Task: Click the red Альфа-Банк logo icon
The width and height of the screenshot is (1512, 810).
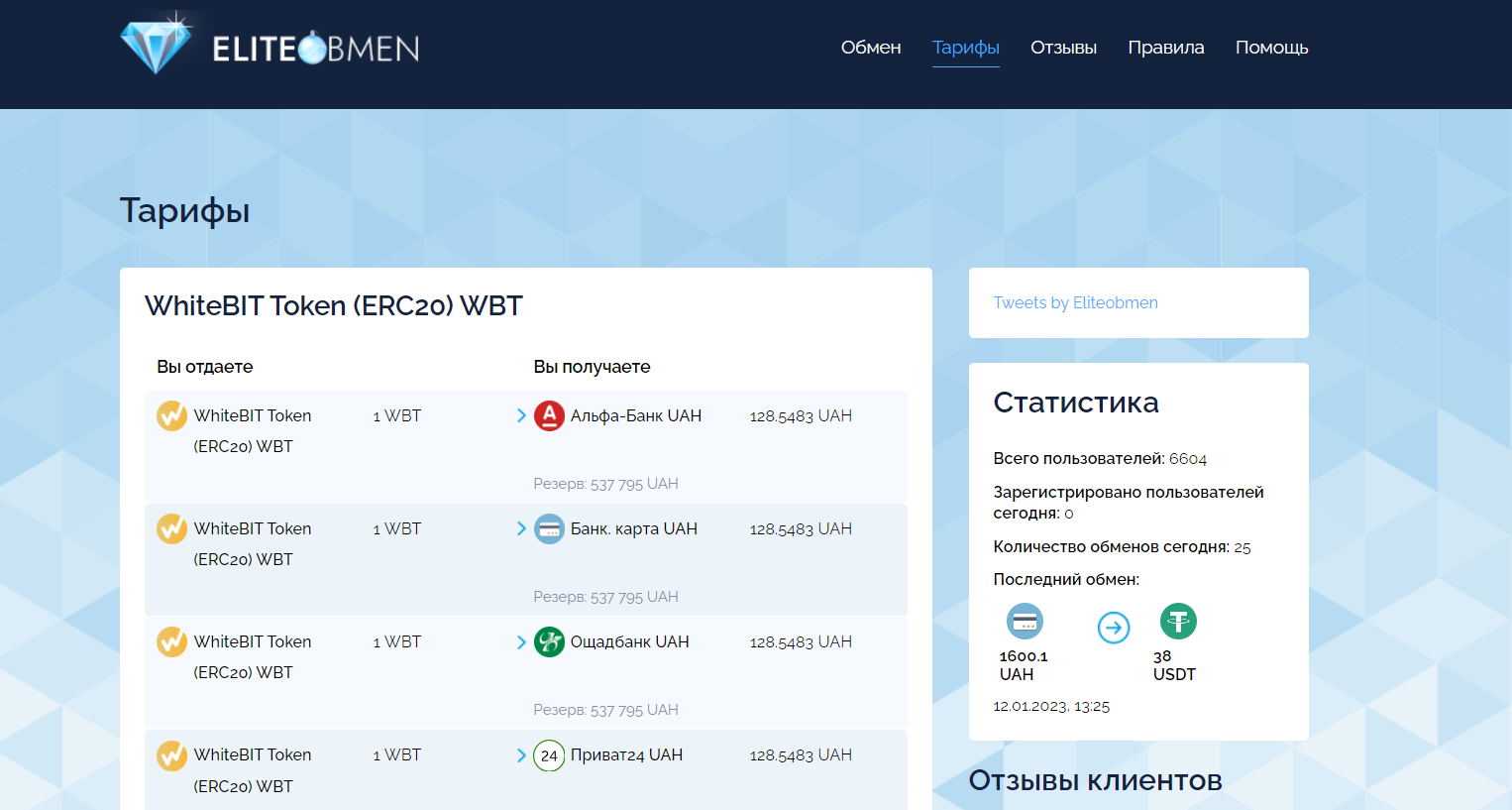Action: point(549,415)
